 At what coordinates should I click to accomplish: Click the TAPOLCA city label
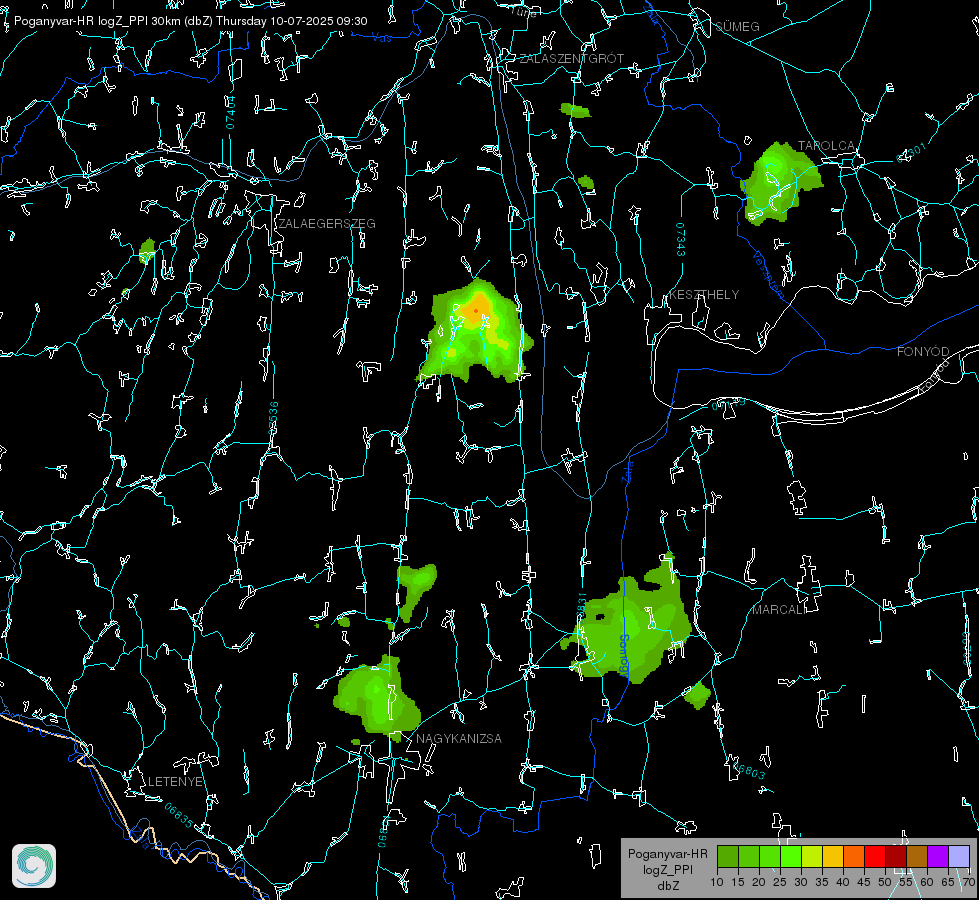point(826,146)
